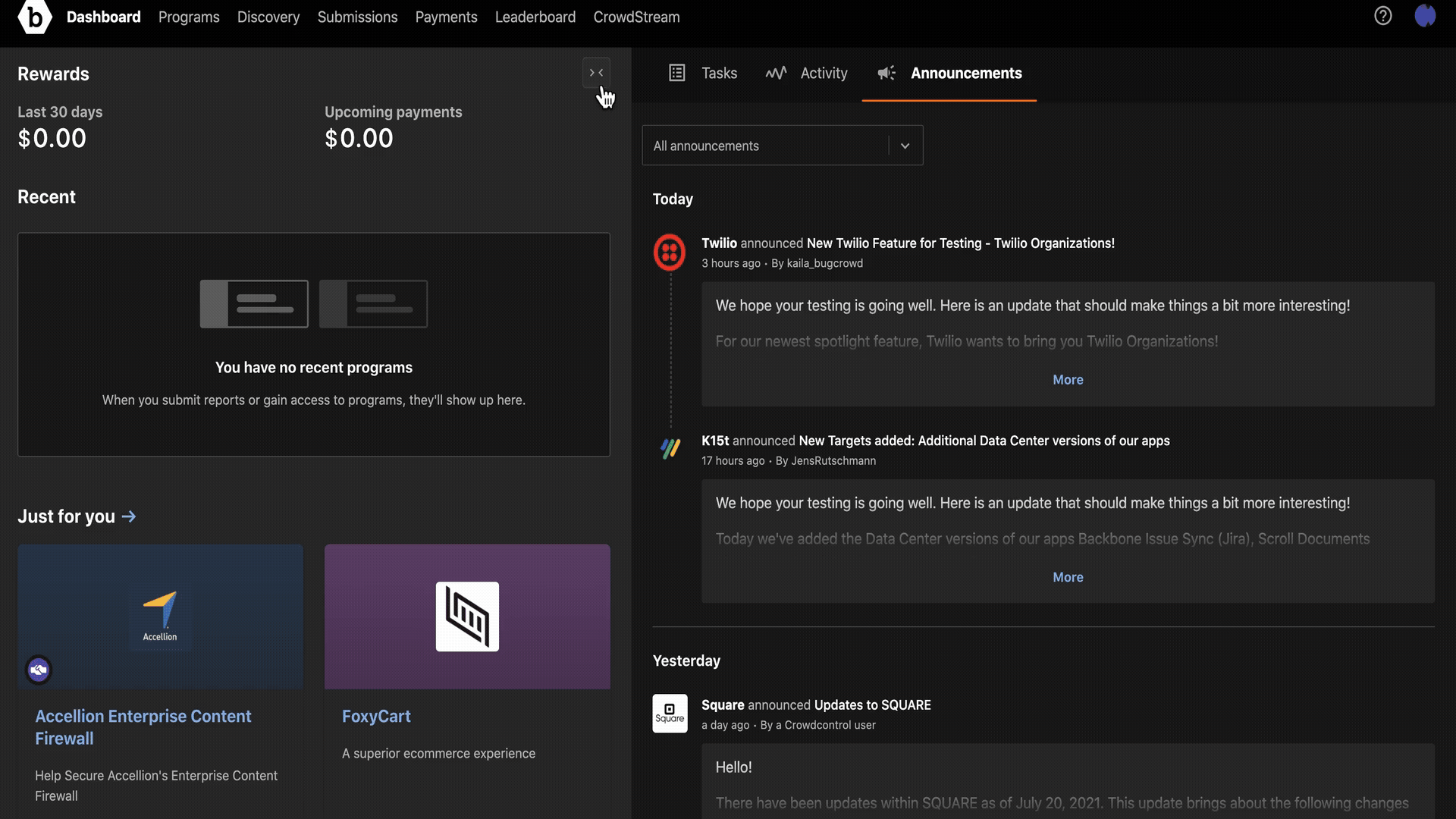Switch to the Activity tab
This screenshot has width=1456, height=819.
(x=806, y=74)
